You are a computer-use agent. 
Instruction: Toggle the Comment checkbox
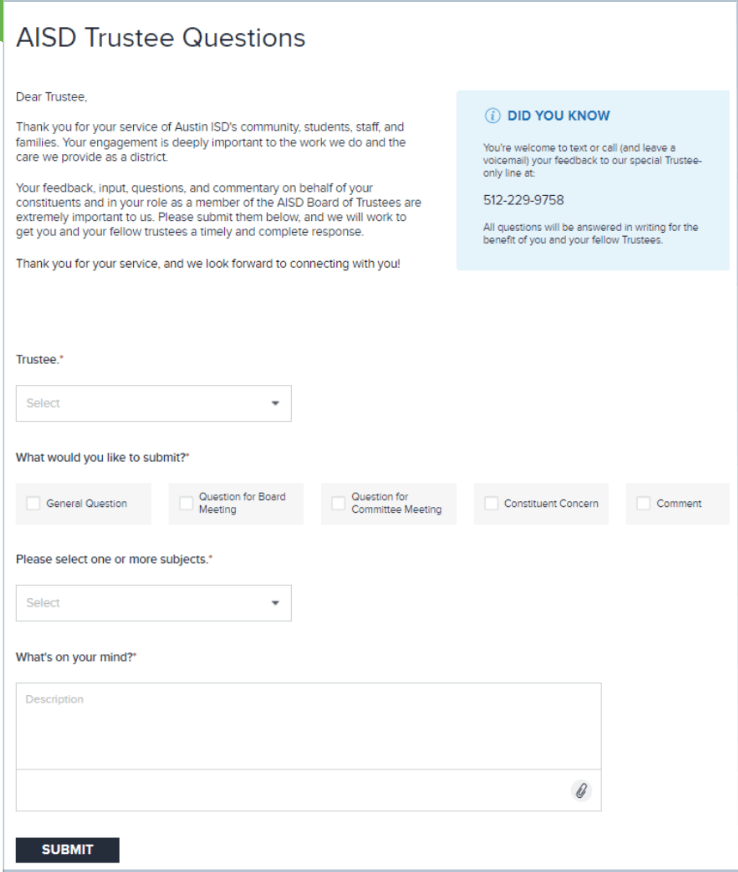click(643, 504)
